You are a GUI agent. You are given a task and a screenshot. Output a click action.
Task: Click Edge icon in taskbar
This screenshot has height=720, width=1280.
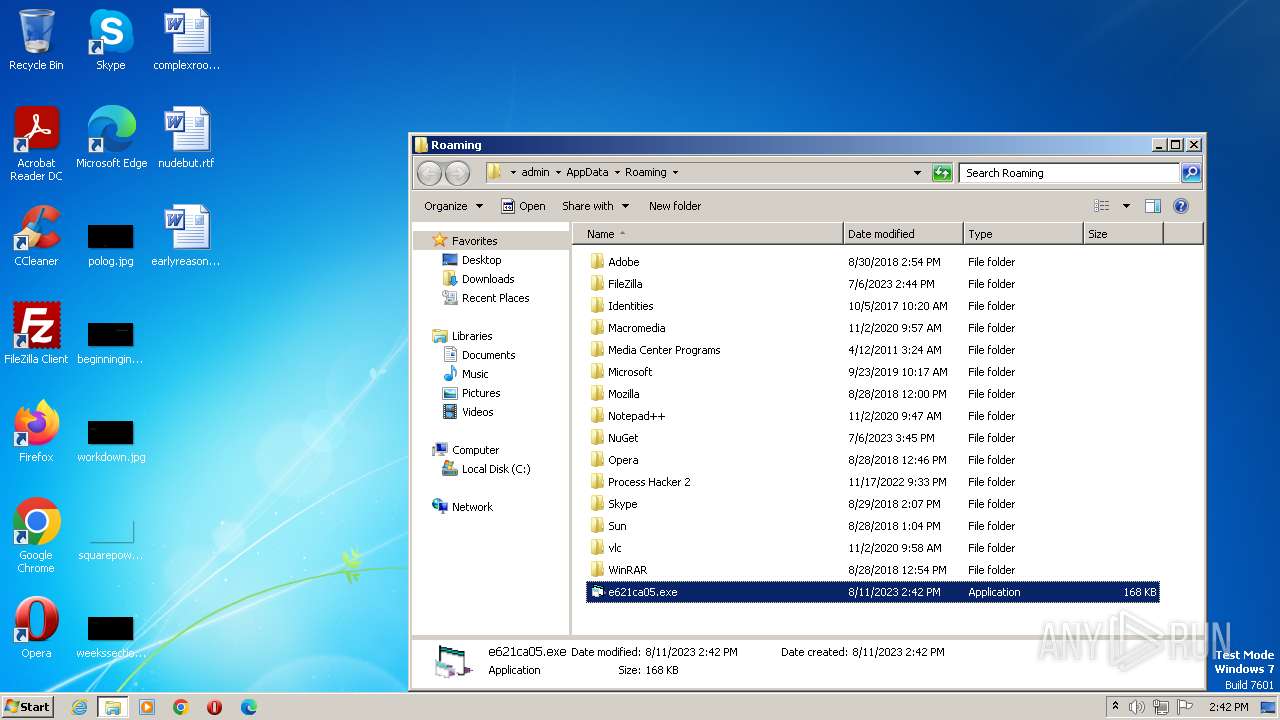tap(249, 707)
